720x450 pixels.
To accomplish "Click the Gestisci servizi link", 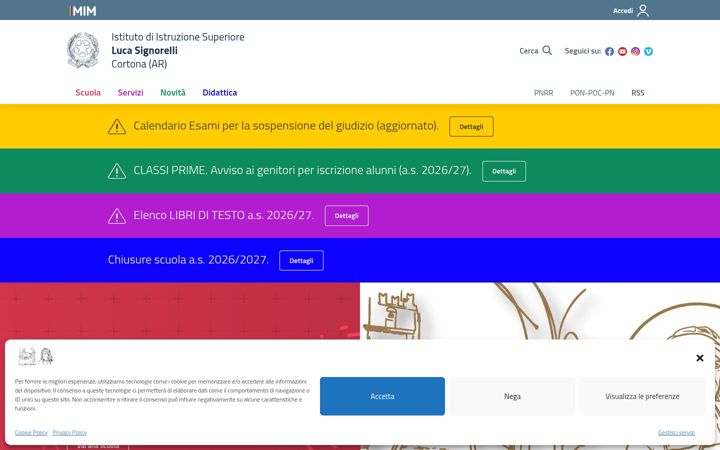I will tap(676, 433).
